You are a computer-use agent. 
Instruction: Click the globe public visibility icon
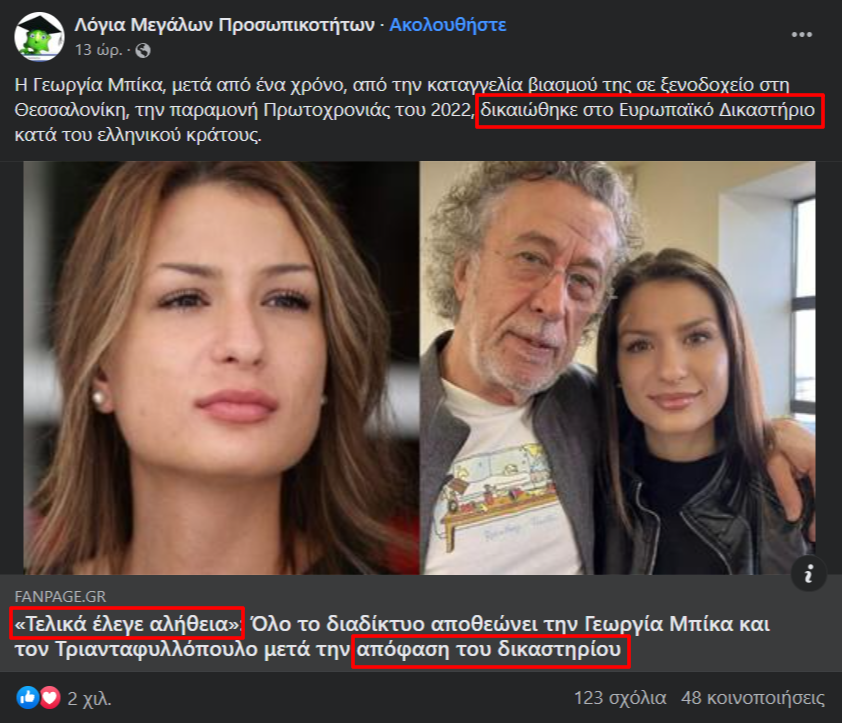143,50
